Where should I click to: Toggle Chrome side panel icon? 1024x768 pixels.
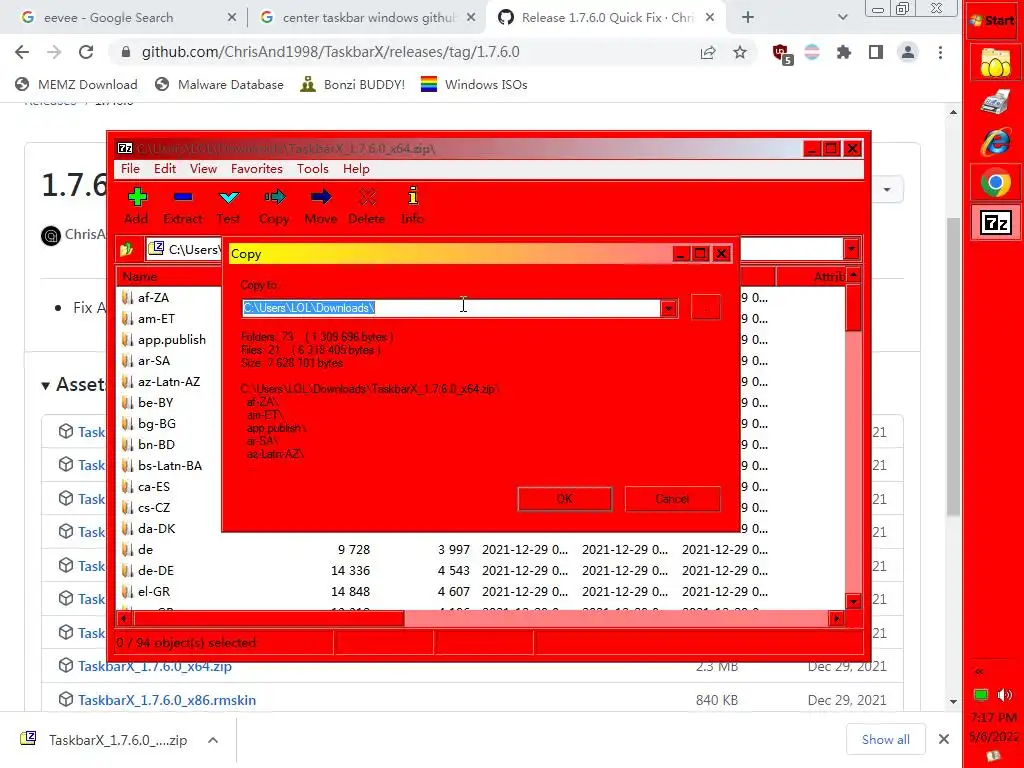[x=876, y=52]
